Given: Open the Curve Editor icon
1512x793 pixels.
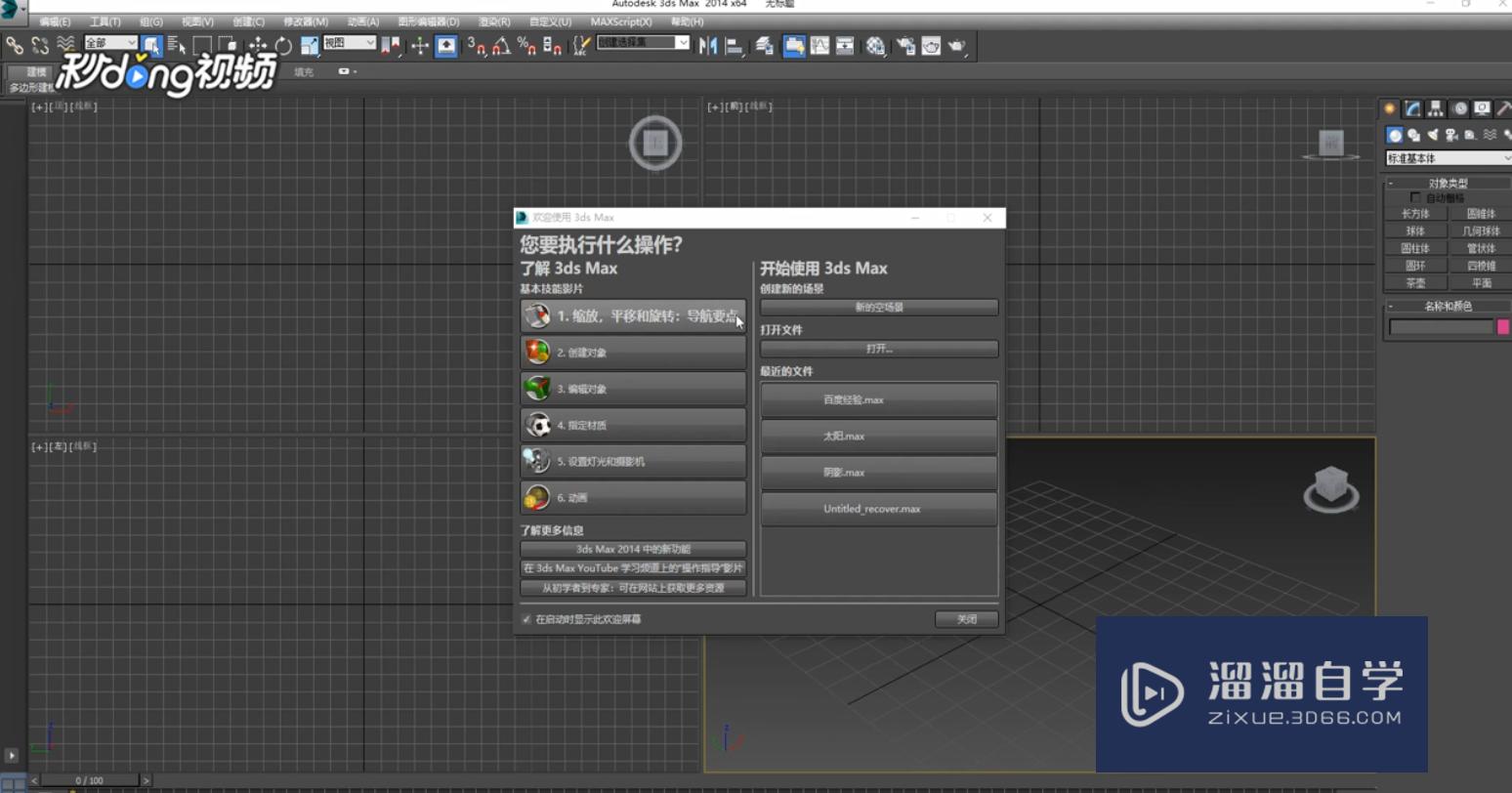Looking at the screenshot, I should pos(819,45).
